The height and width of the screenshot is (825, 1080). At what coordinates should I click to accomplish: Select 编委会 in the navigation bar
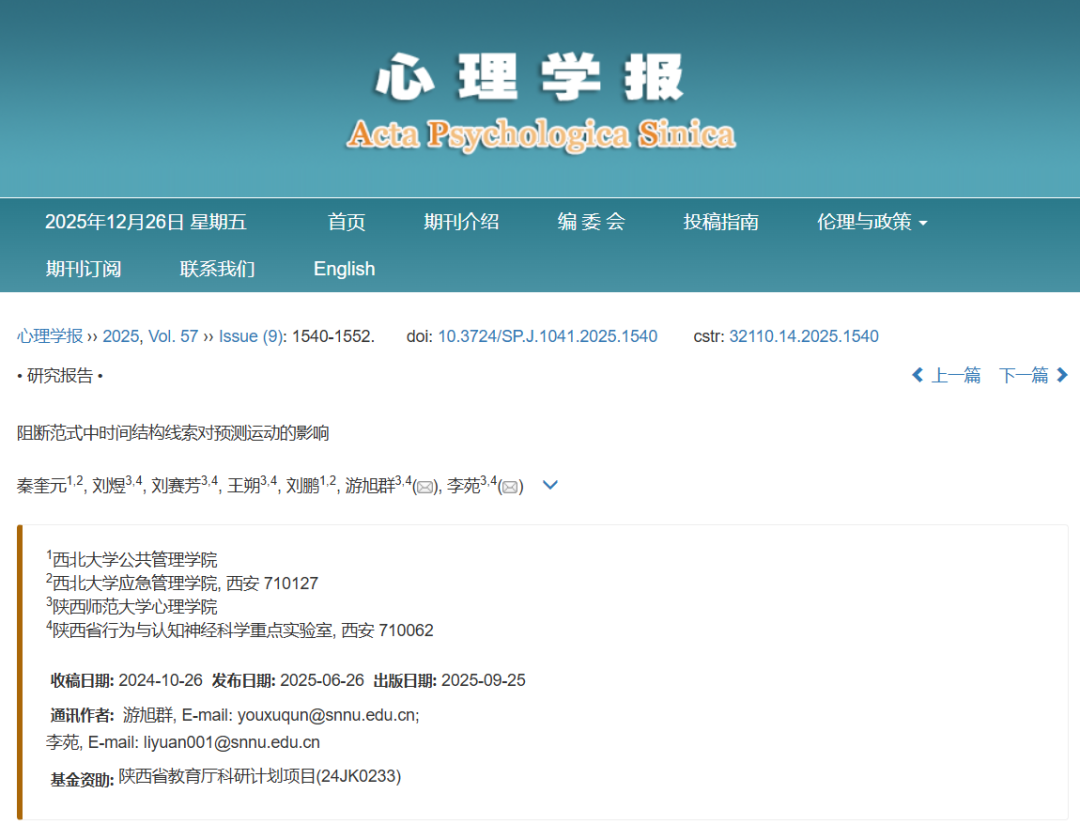(x=591, y=222)
